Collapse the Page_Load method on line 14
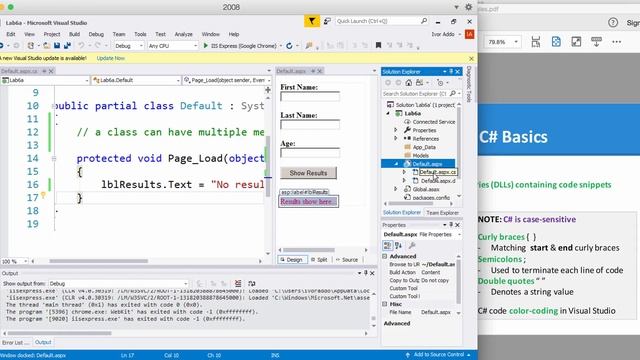 point(53,158)
